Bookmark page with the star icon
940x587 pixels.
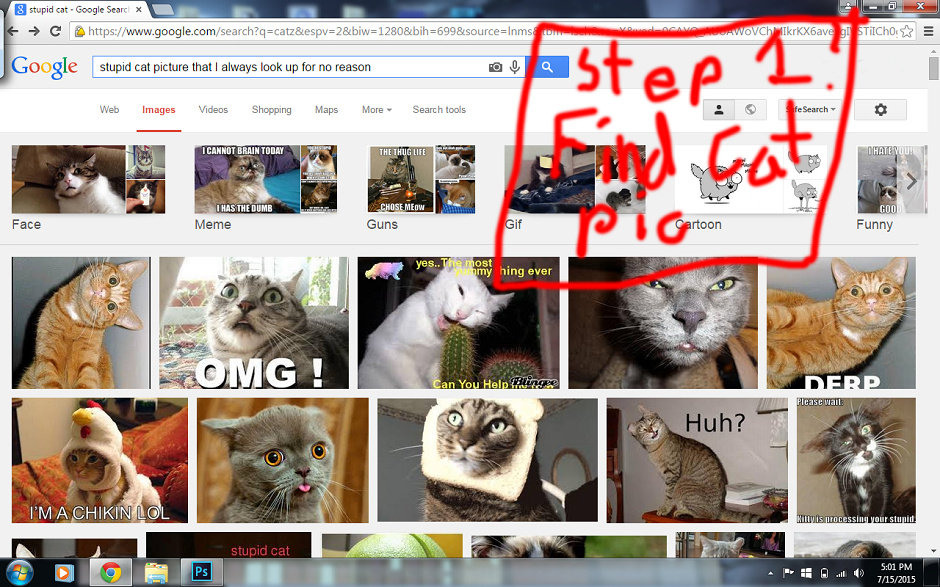click(906, 31)
